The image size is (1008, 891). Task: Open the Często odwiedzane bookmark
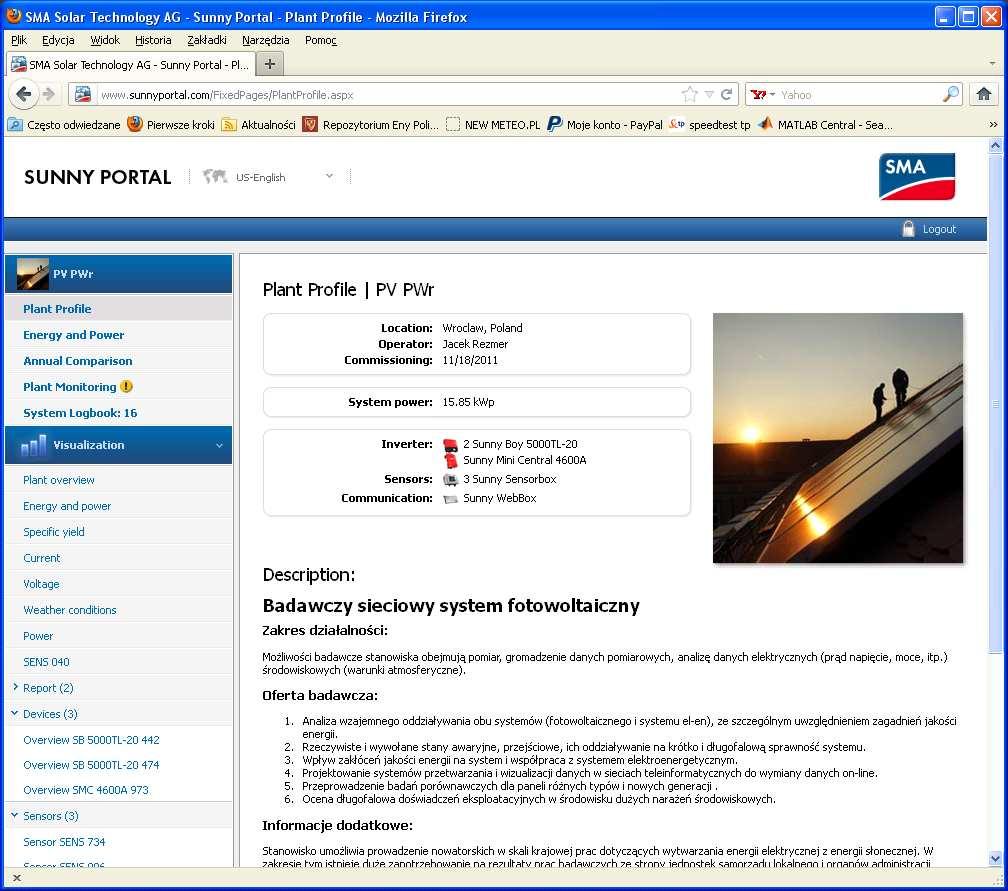[64, 125]
